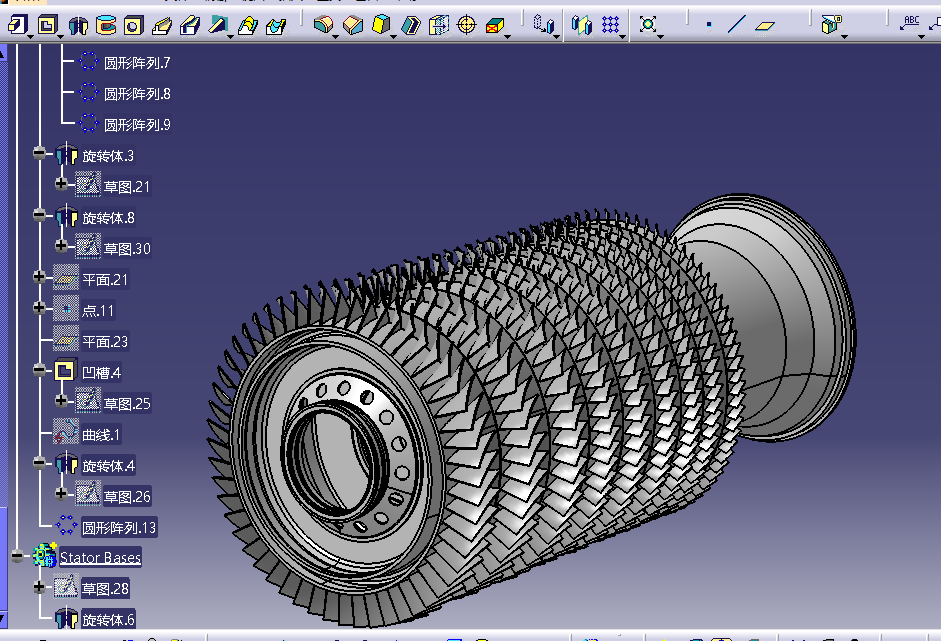Expand the 草图.26 tree node
This screenshot has width=941, height=641.
pyautogui.click(x=61, y=493)
